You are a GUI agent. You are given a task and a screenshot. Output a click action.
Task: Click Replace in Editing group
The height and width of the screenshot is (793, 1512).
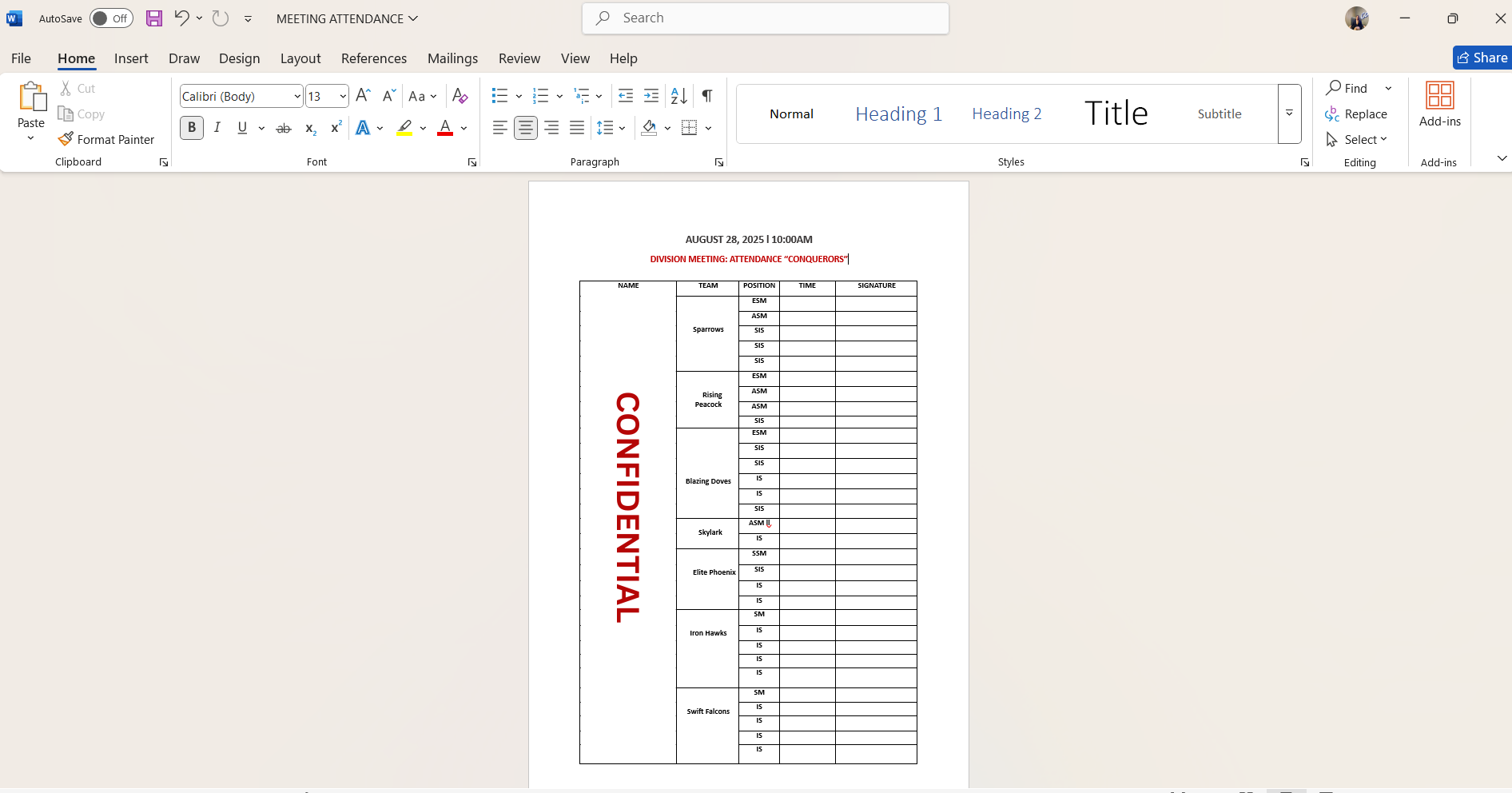coord(1356,114)
